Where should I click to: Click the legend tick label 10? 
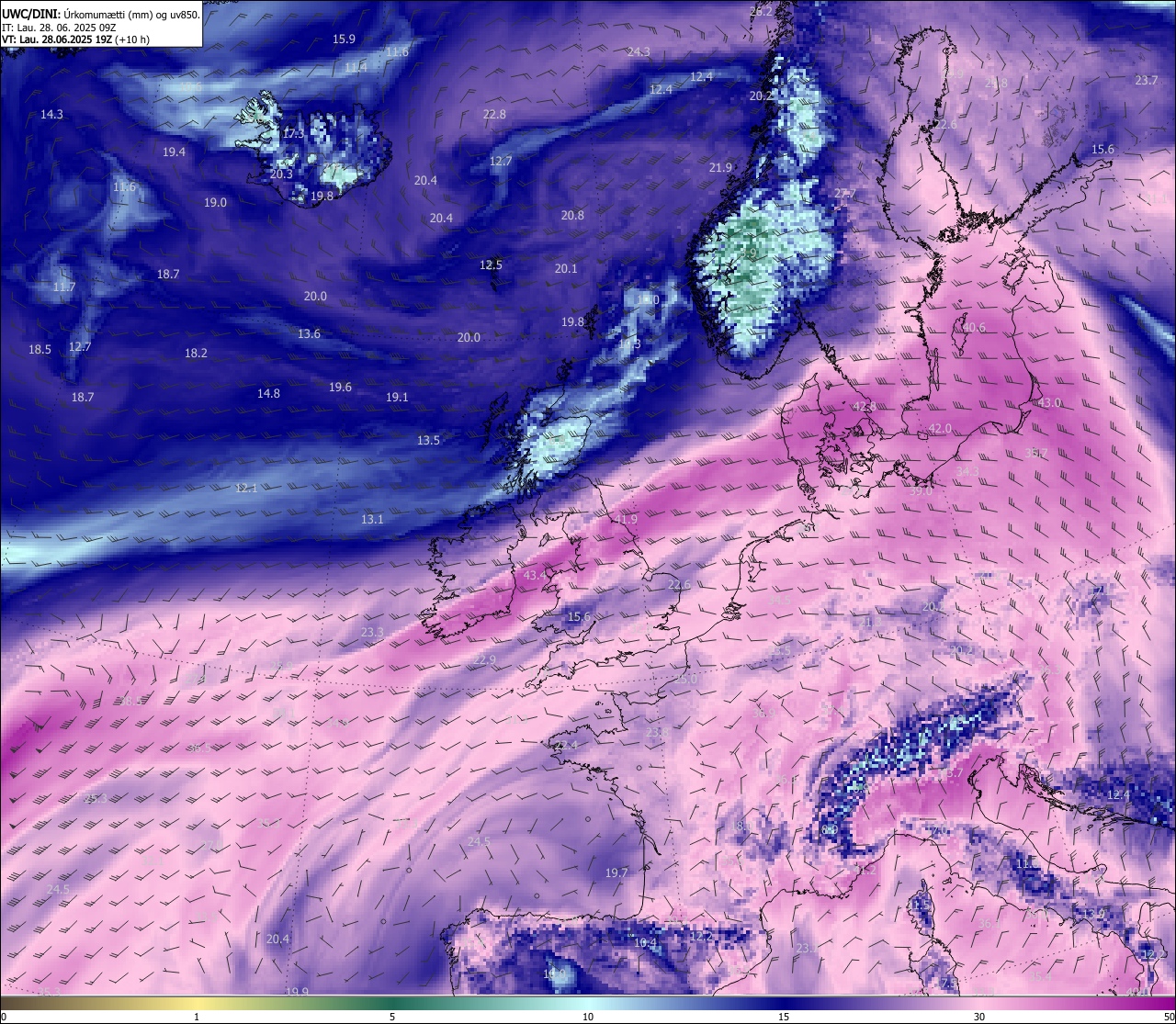(x=588, y=1017)
